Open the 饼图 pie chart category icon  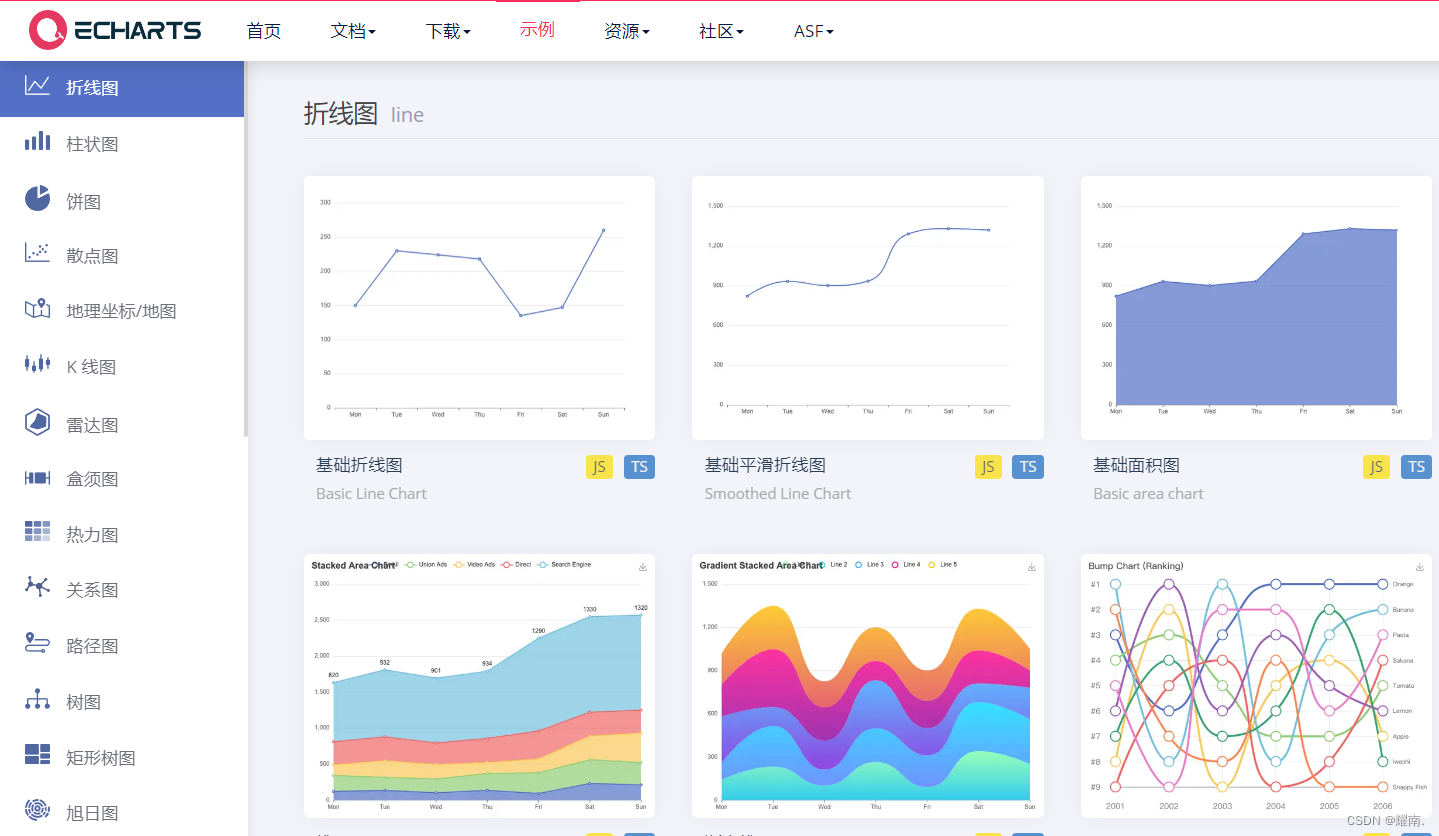[x=37, y=199]
